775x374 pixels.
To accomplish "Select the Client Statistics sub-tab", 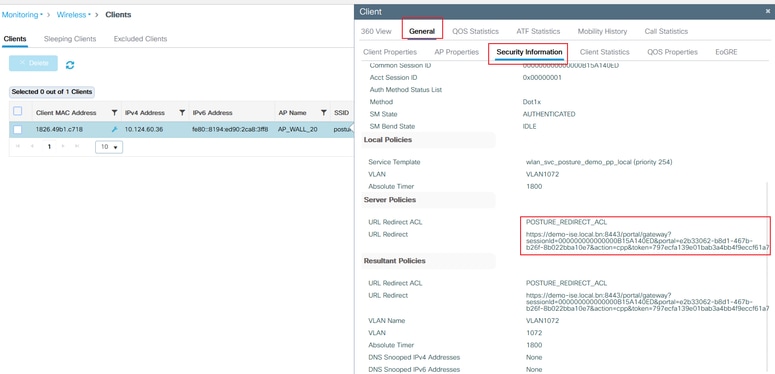I will tap(604, 52).
